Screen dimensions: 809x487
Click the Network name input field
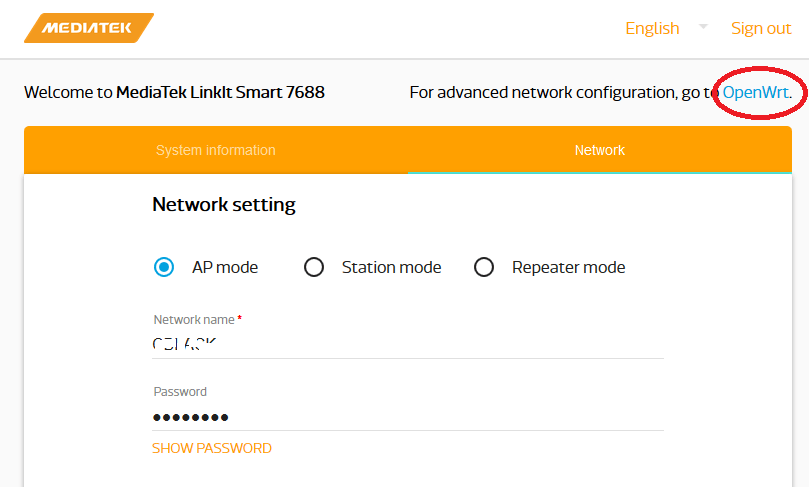click(x=407, y=344)
